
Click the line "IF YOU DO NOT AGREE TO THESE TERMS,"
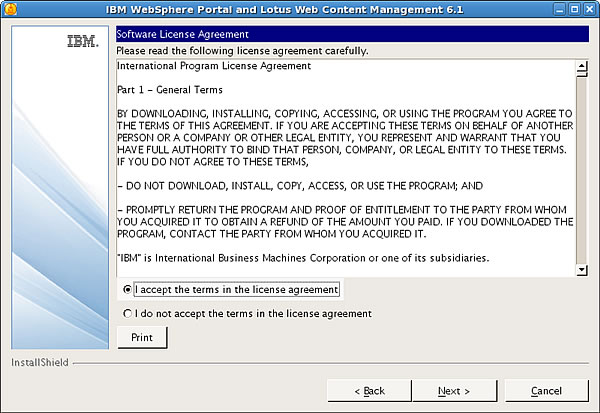click(x=213, y=162)
